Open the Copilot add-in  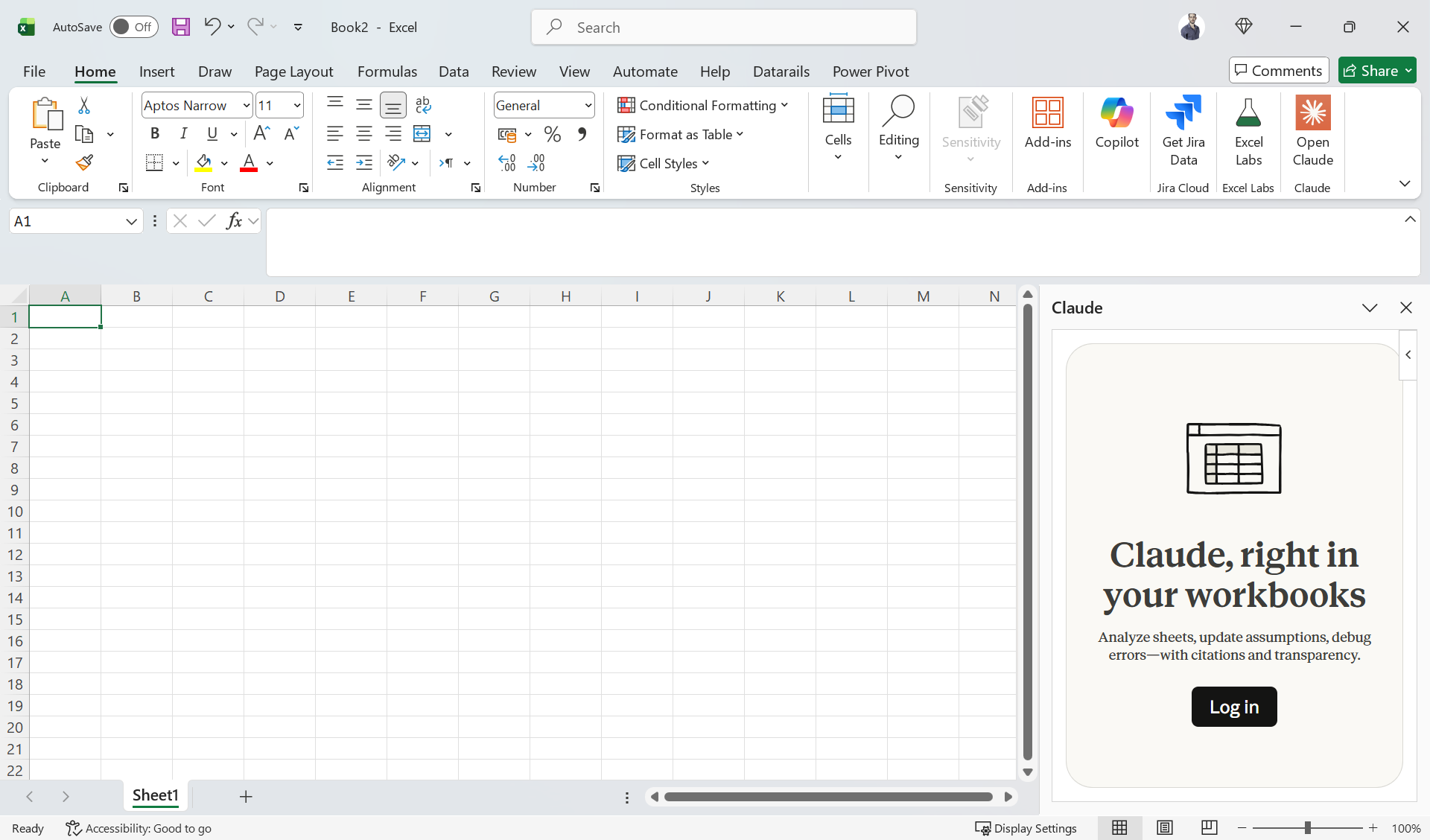[x=1116, y=124]
